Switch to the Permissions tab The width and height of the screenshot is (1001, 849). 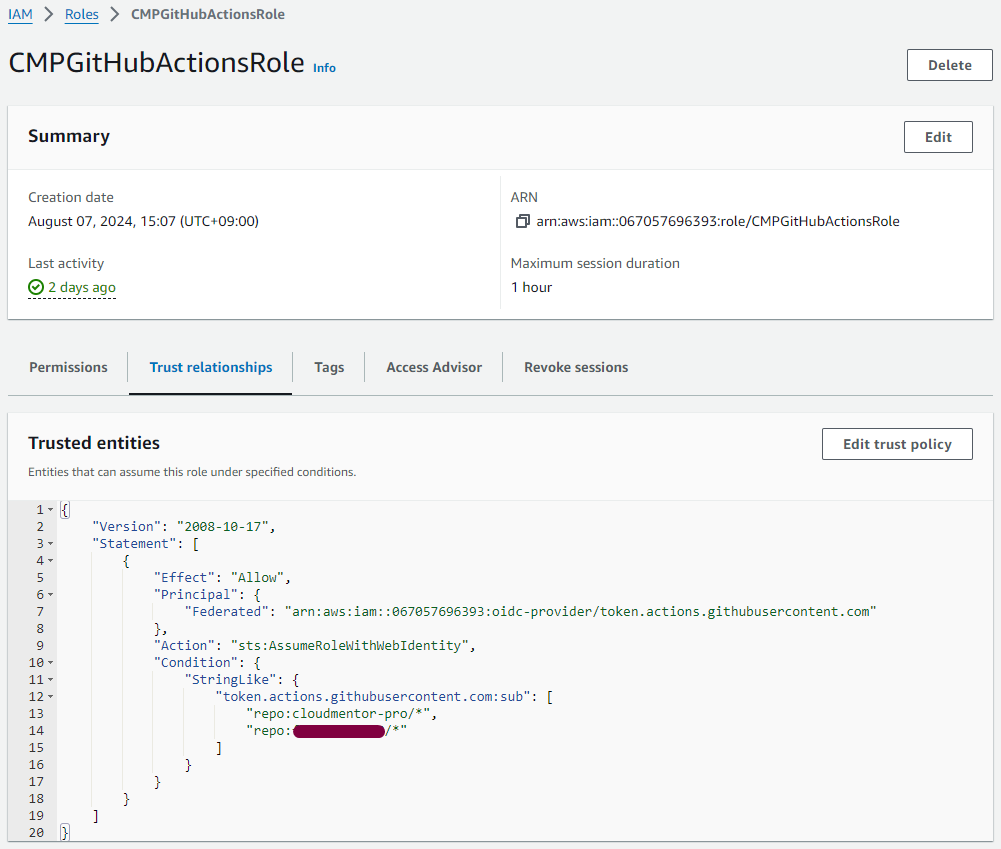tap(68, 367)
